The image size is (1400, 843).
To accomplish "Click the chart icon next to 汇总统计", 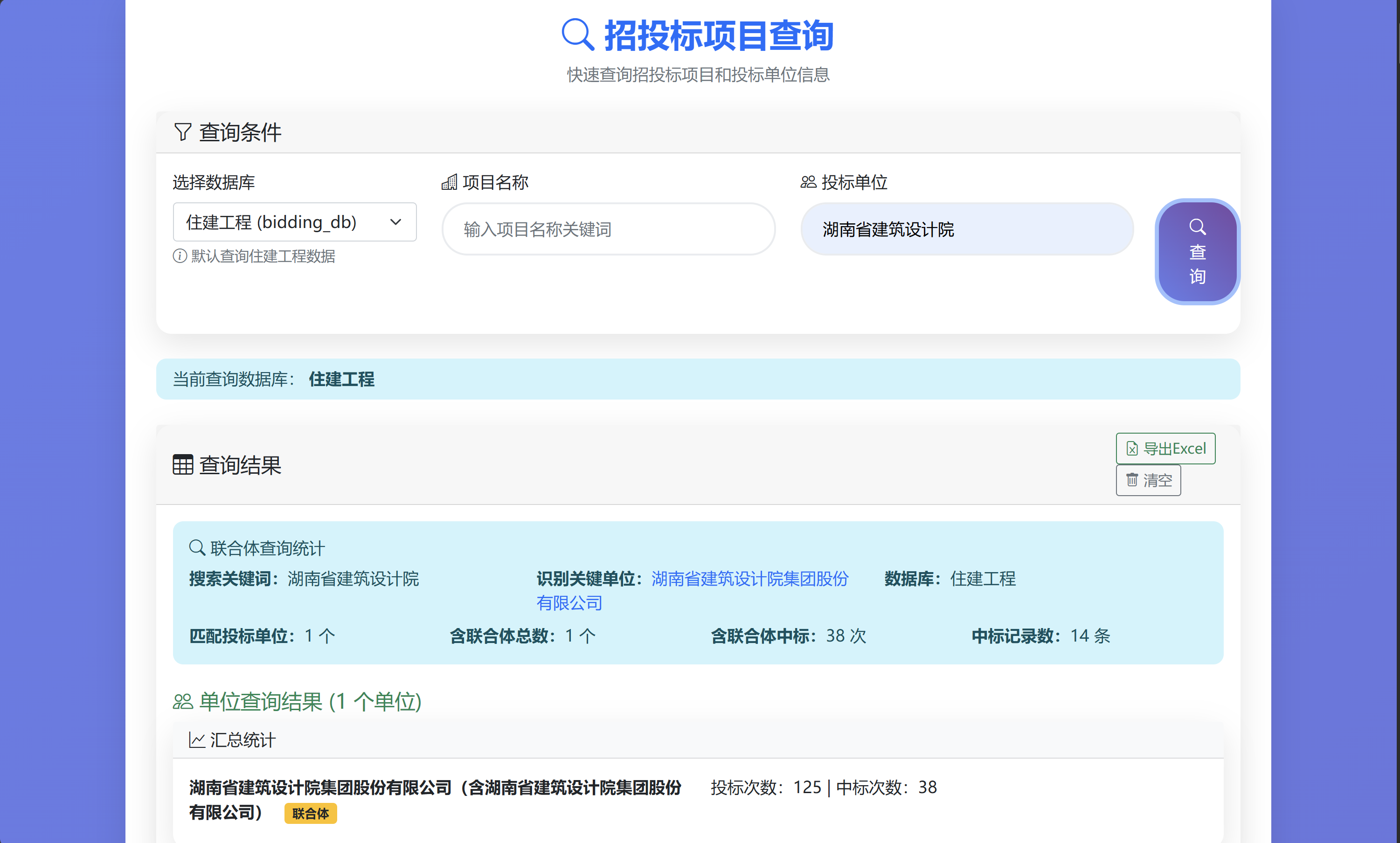I will coord(197,740).
